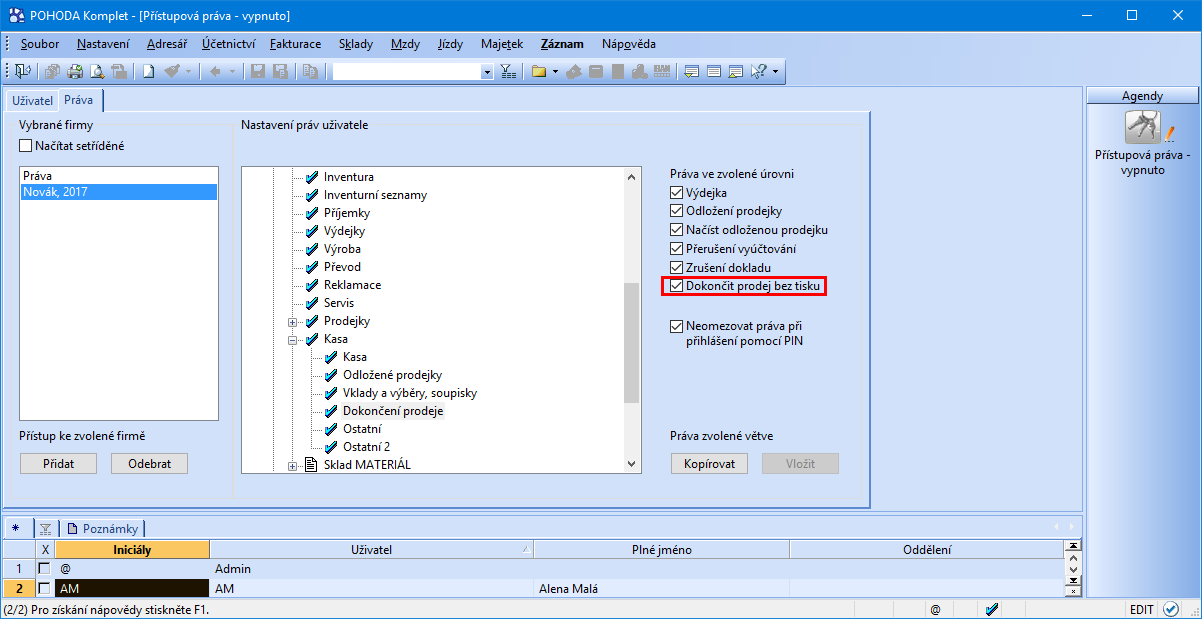1202x619 pixels.
Task: Uncheck Zrušení dokladu checkbox
Action: coord(677,268)
